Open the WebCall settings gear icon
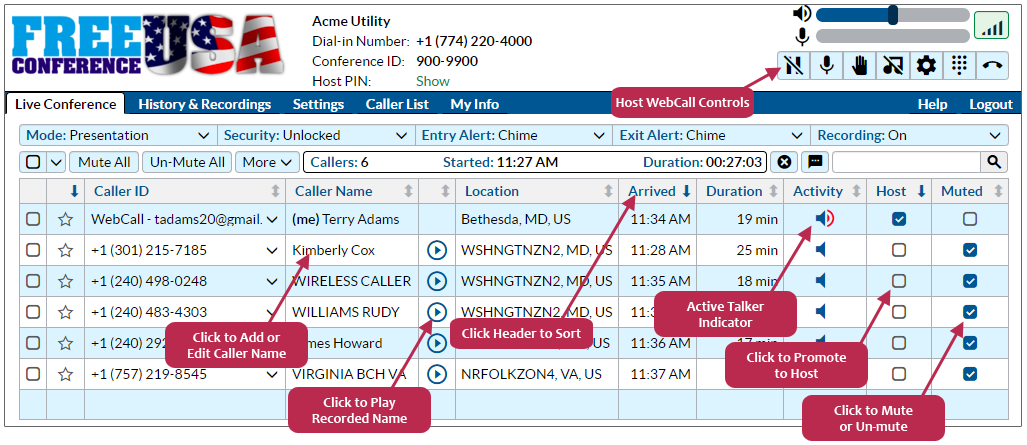The width and height of the screenshot is (1027, 445). [x=926, y=66]
